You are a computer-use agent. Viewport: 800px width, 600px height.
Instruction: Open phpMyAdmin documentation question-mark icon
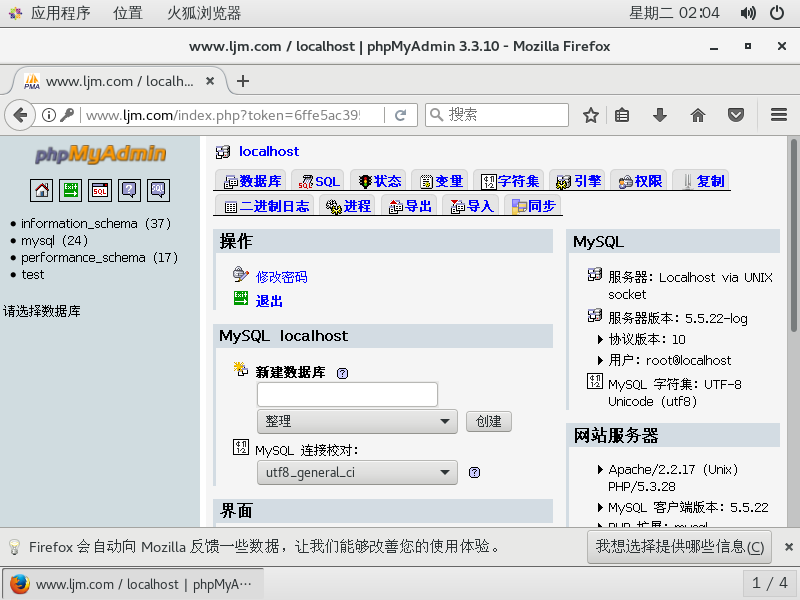coord(129,190)
